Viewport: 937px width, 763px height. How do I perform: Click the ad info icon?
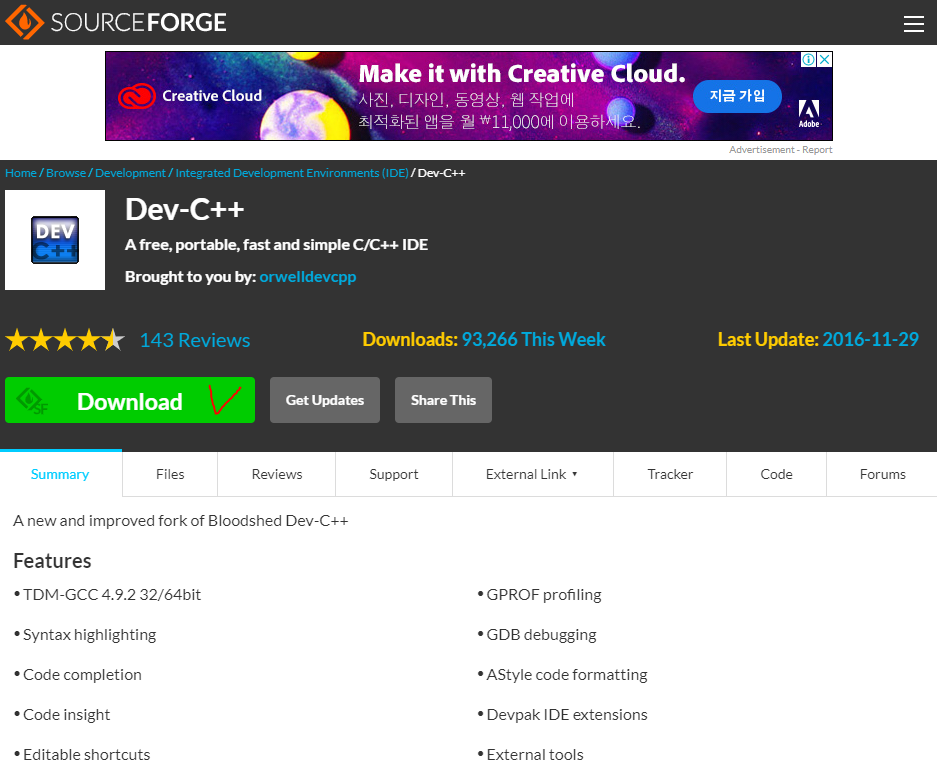click(x=808, y=59)
